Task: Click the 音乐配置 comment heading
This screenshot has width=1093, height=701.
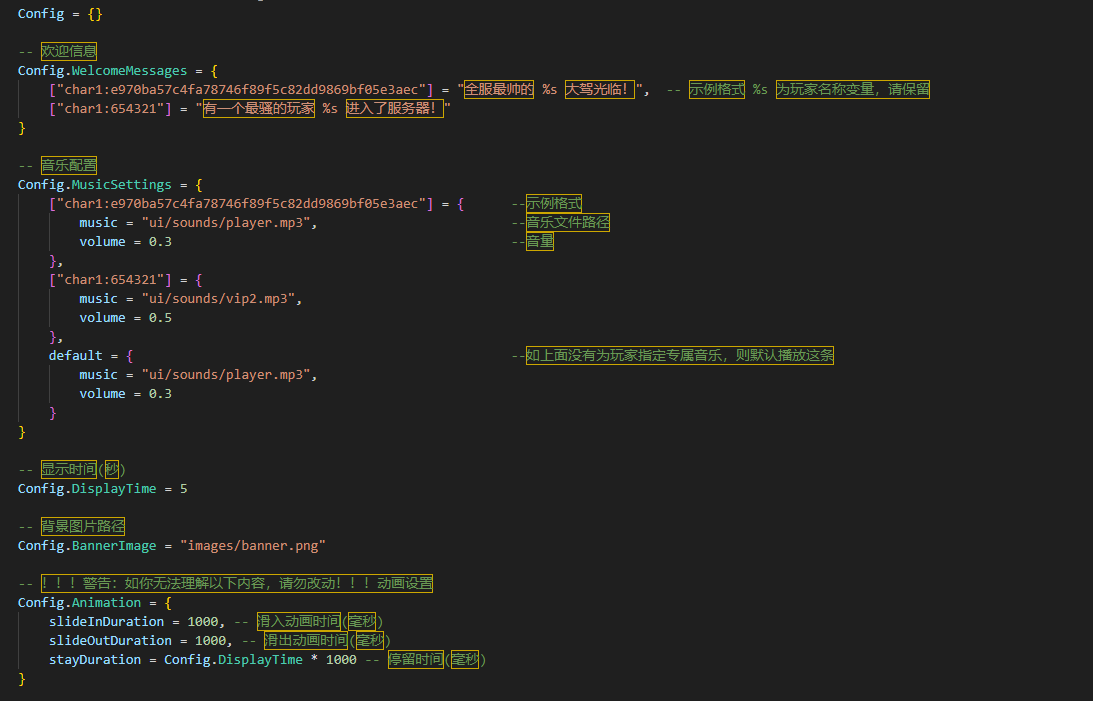Action: pyautogui.click(x=68, y=165)
